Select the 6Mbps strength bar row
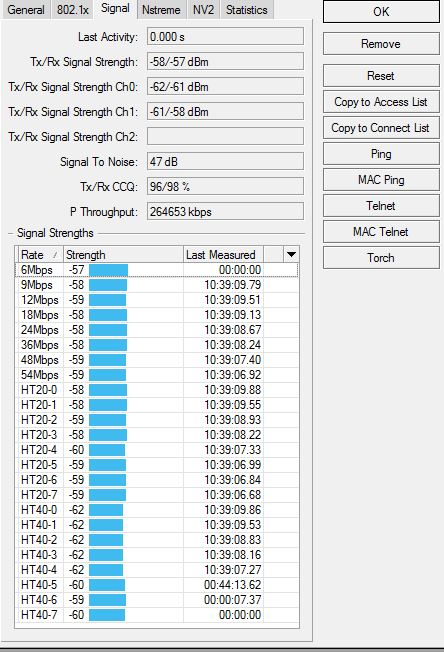Viewport: 444px width, 652px height. pyautogui.click(x=157, y=270)
